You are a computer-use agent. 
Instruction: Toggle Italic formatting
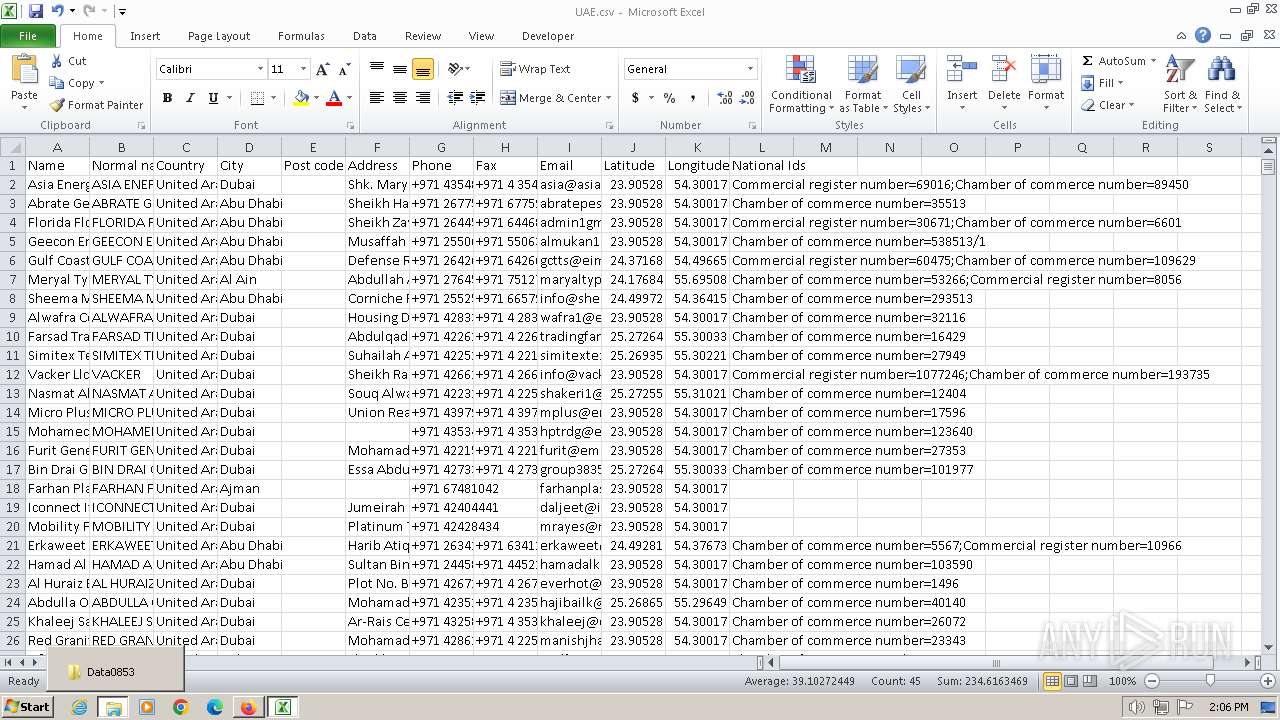[190, 98]
